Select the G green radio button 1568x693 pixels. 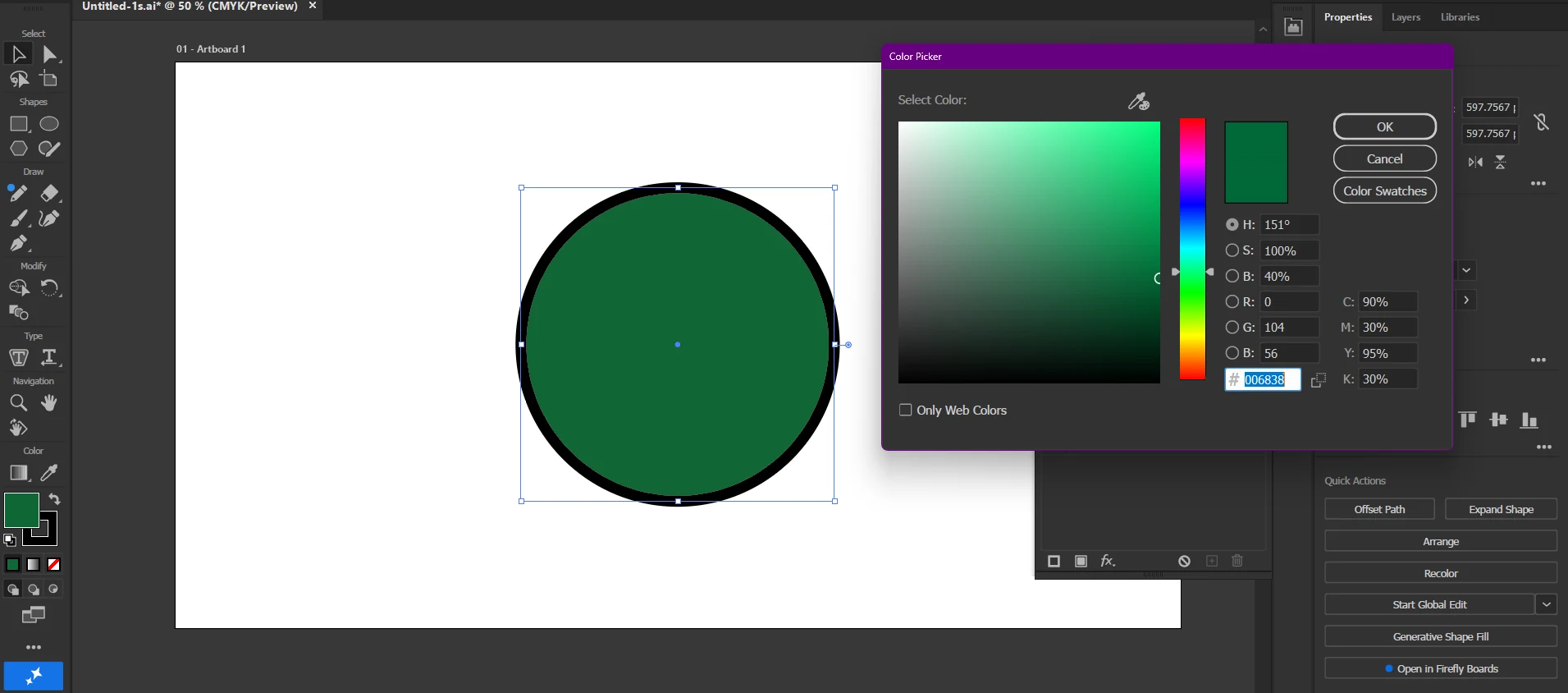[x=1232, y=327]
